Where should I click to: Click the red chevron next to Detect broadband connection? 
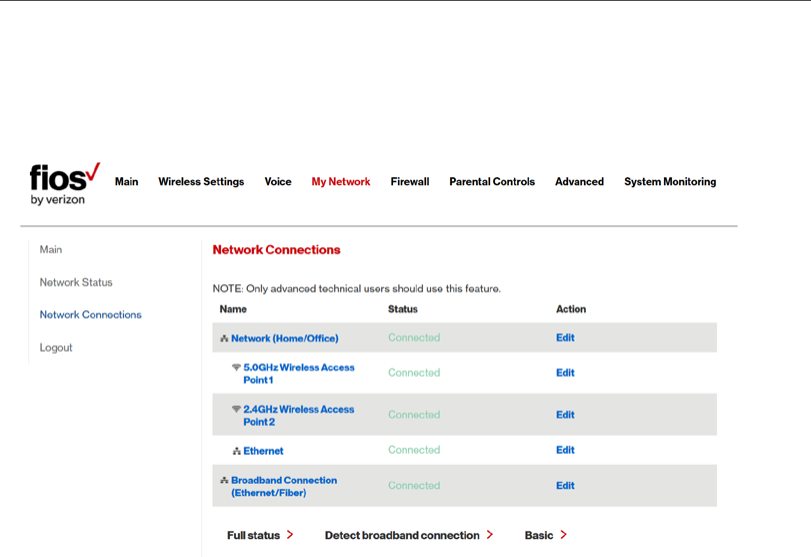coord(490,535)
